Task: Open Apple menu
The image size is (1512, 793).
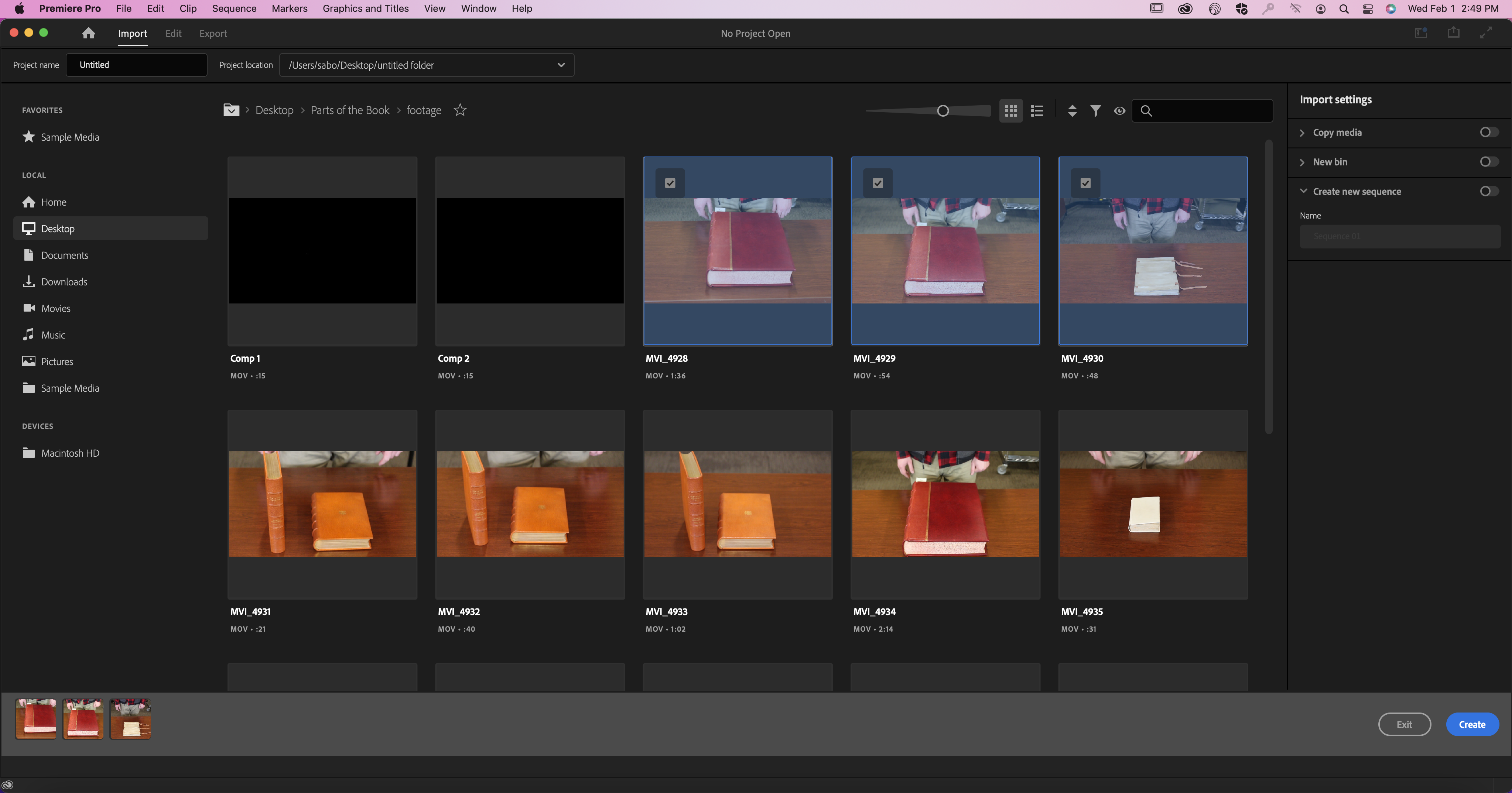Action: point(19,8)
